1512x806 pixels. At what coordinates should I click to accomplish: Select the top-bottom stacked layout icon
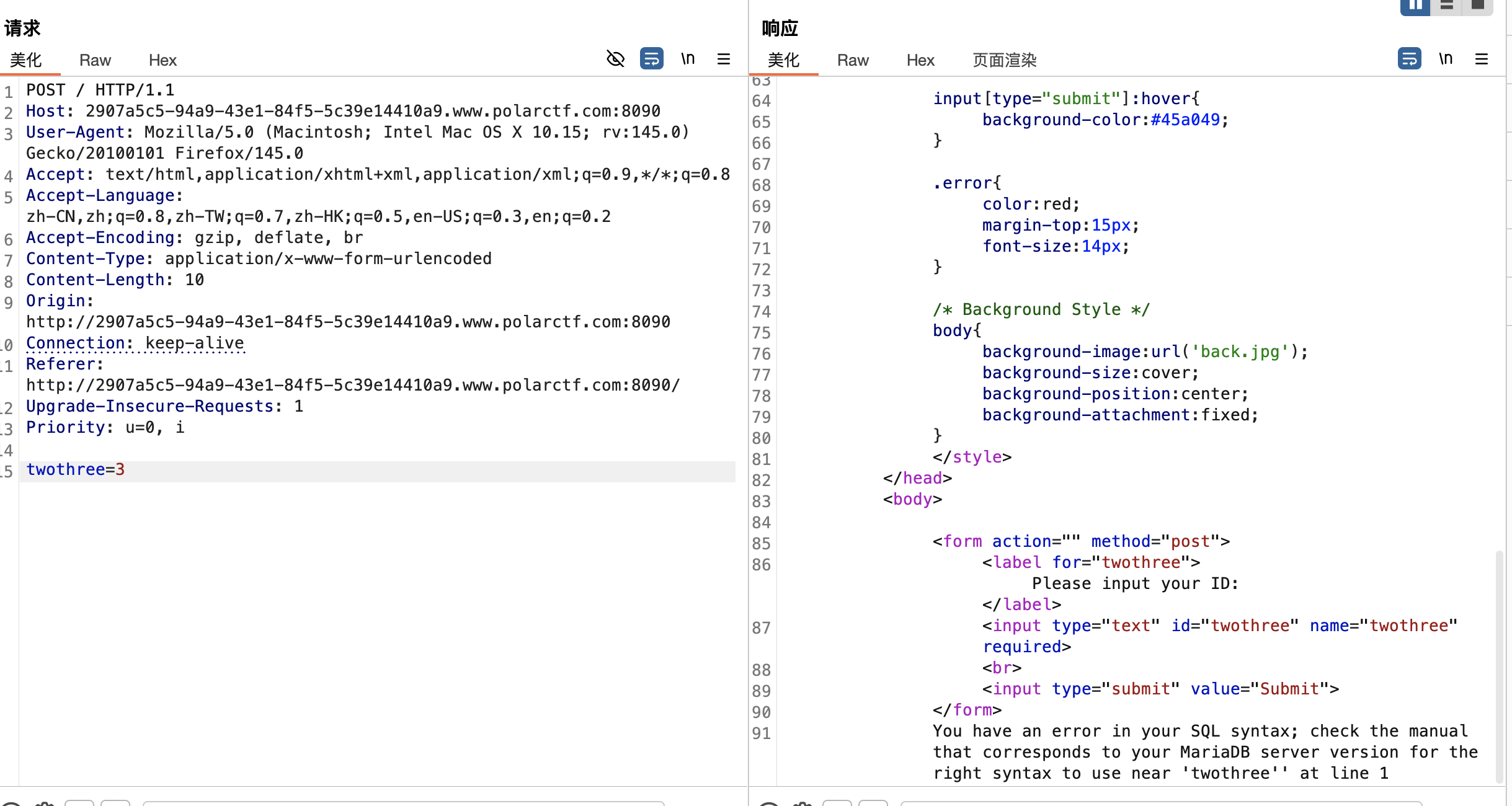tap(1447, 6)
